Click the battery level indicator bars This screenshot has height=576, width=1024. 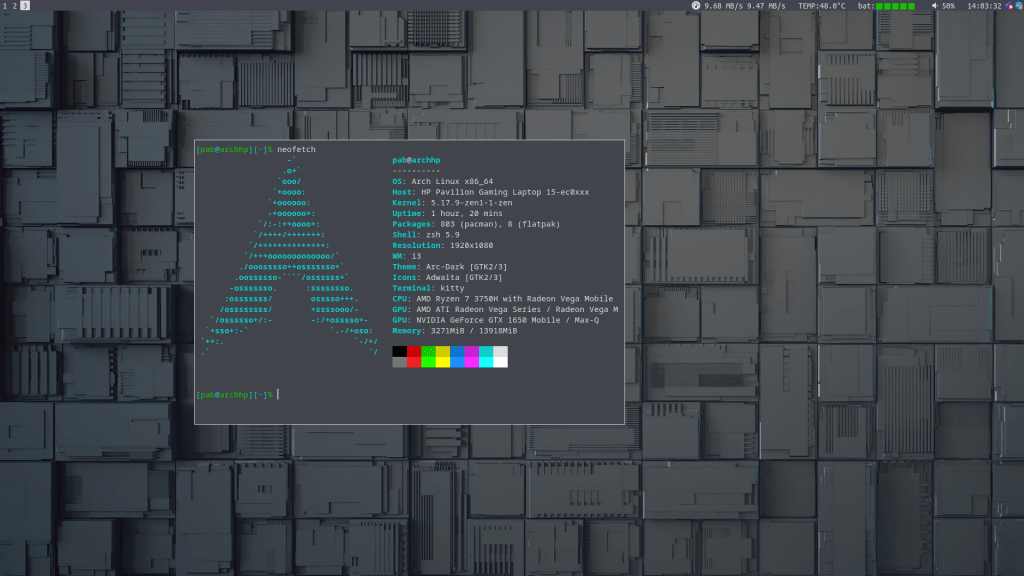point(897,6)
